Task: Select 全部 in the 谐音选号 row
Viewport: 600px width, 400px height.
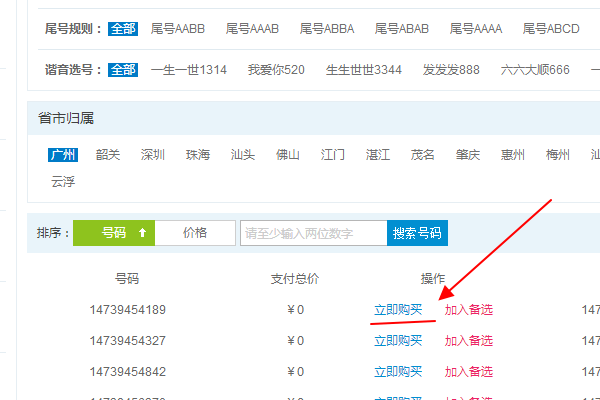Action: click(122, 70)
